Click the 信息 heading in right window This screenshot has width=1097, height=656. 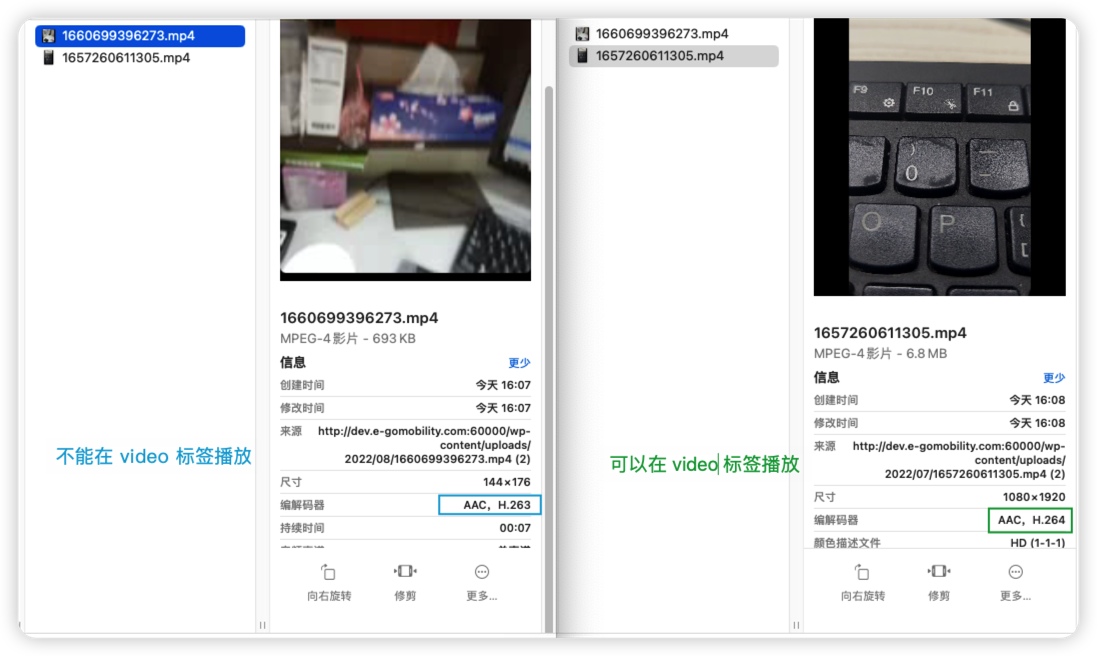(x=826, y=378)
